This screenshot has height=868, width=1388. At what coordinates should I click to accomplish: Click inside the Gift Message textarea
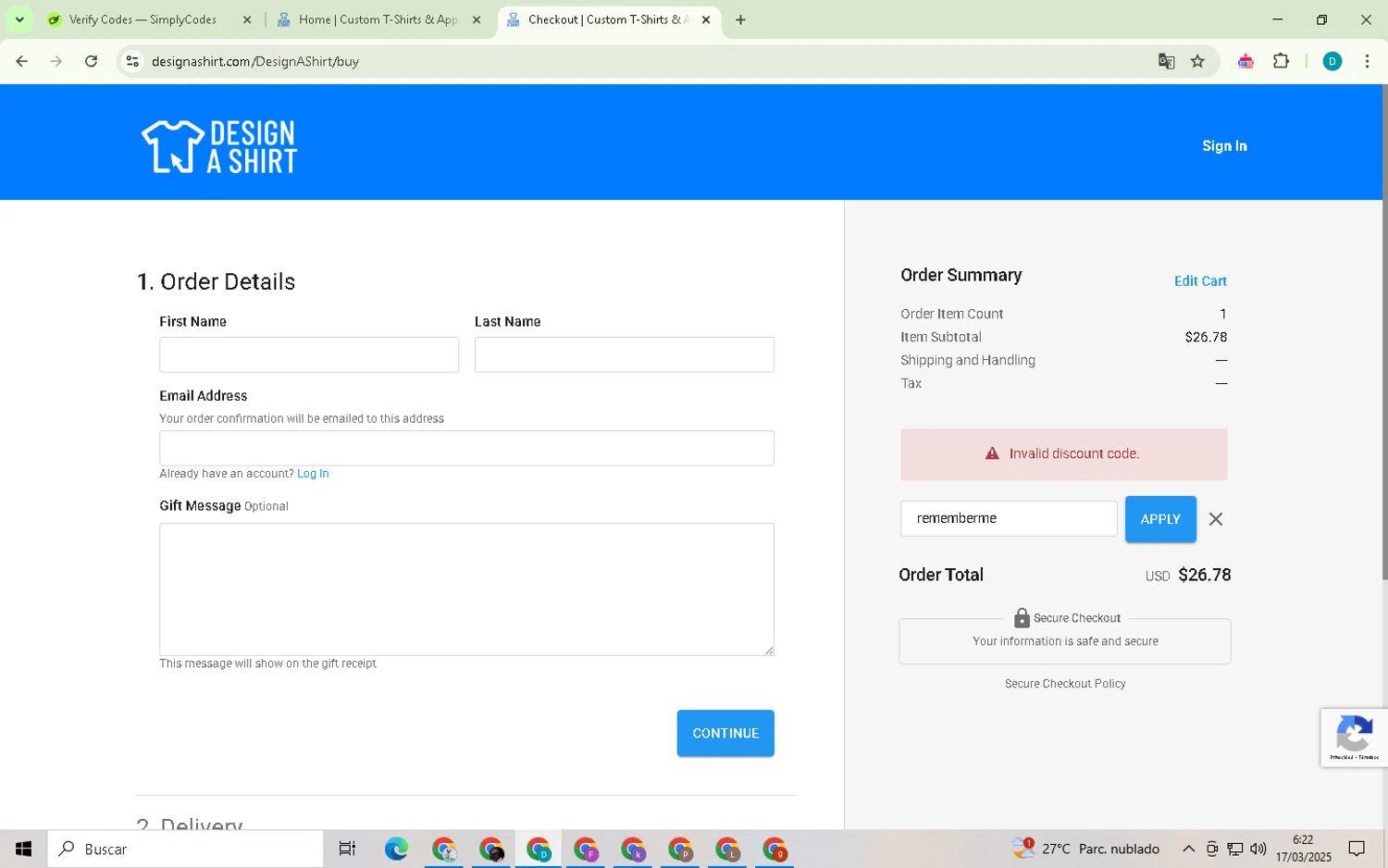click(466, 589)
